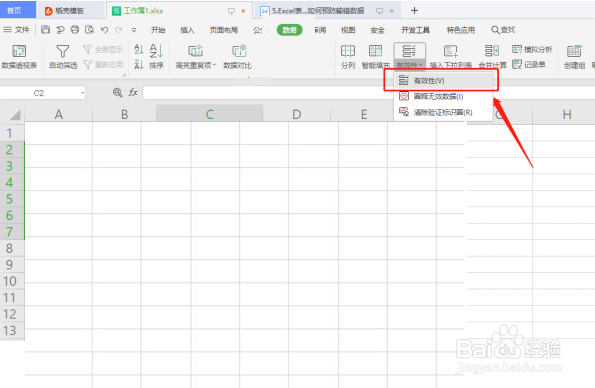Sort ascending with the A-Z icon
Viewport: 595px width, 388px height.
pos(139,49)
